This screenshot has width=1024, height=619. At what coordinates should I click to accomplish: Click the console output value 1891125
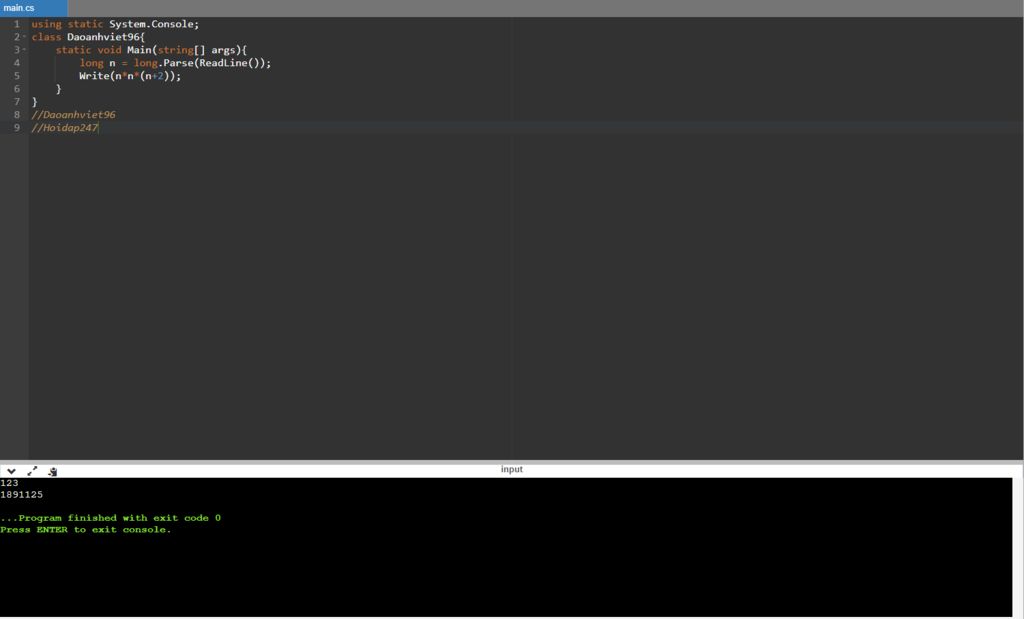[x=22, y=494]
